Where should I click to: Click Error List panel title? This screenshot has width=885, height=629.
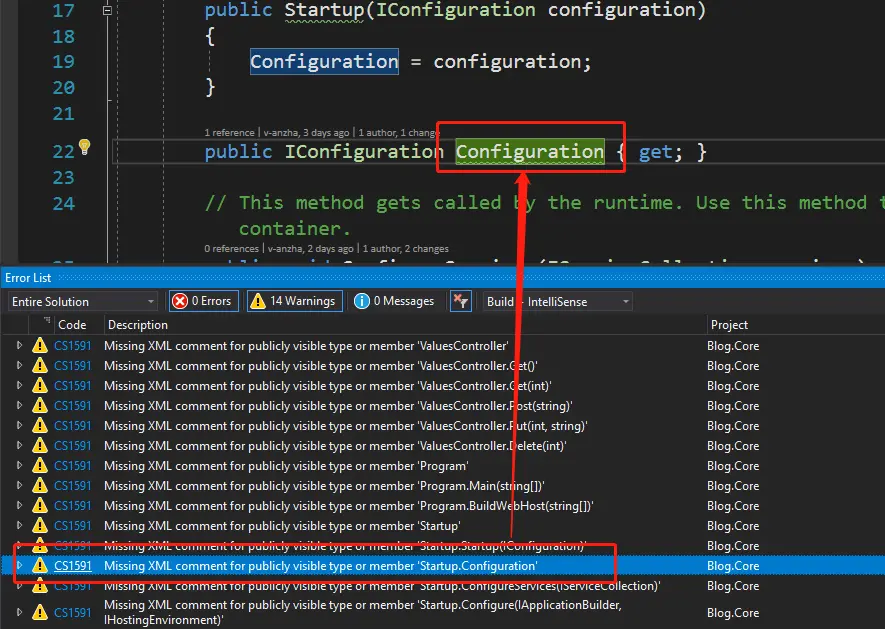pos(28,278)
